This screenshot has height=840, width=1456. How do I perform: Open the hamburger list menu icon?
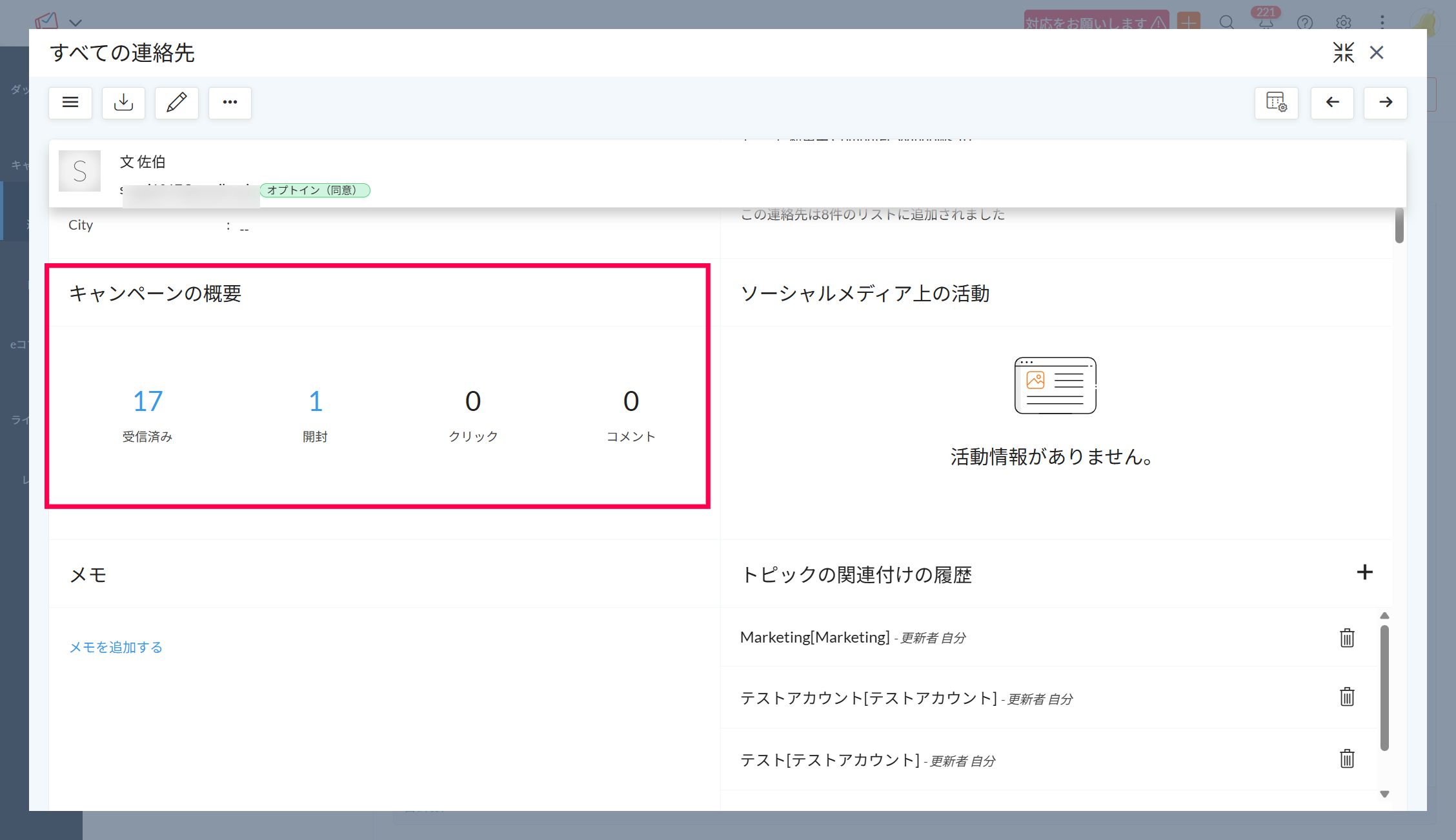(70, 103)
